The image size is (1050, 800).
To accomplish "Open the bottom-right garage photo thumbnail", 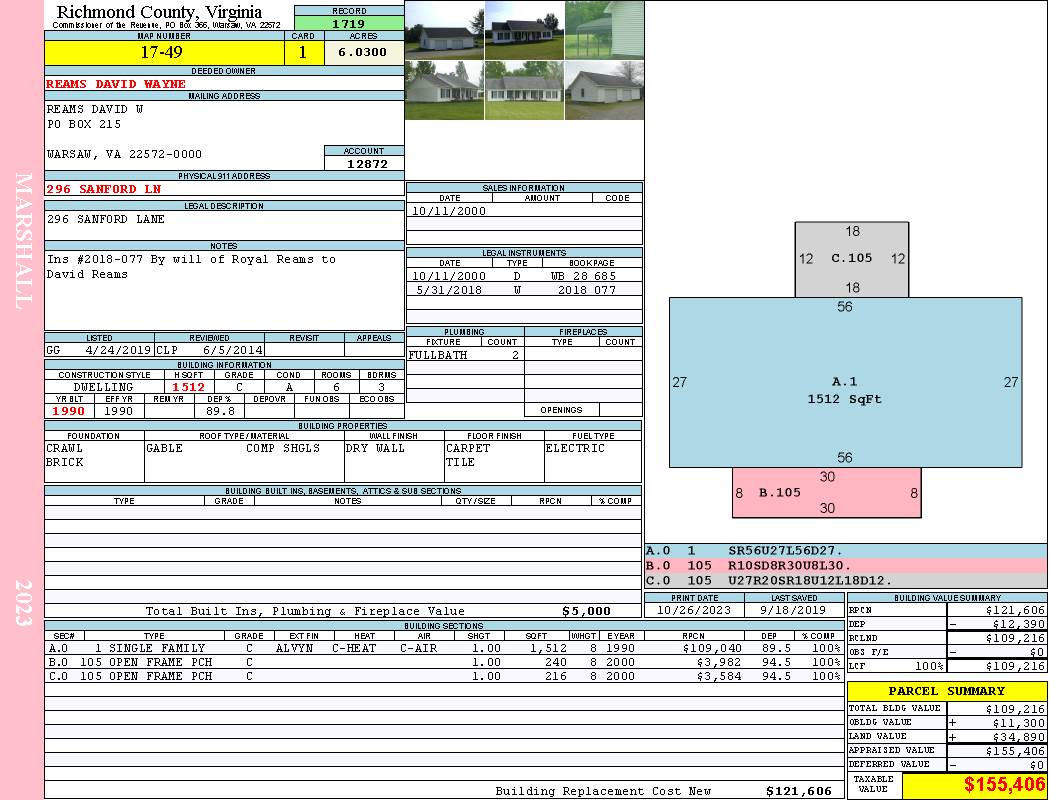I will pyautogui.click(x=604, y=90).
